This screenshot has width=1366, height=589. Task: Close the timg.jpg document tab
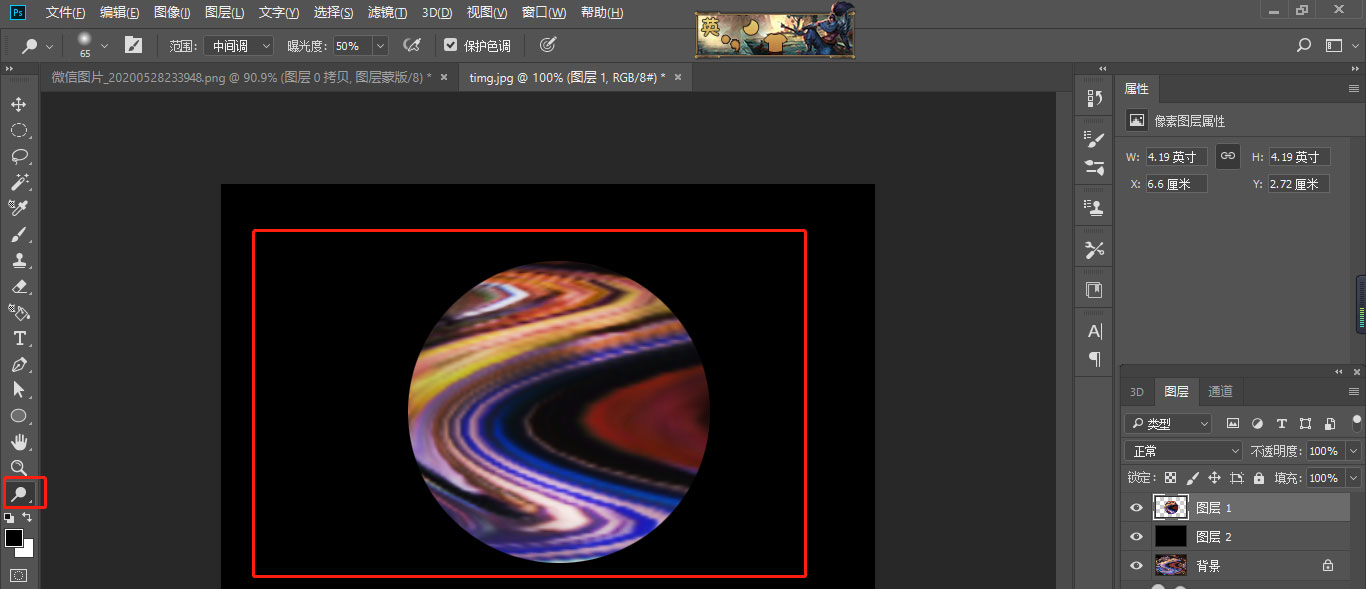677,77
